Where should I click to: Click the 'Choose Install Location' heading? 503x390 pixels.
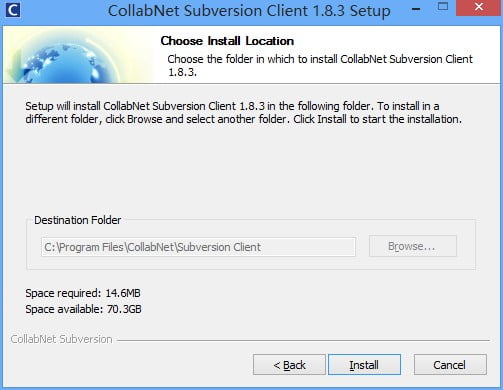227,41
